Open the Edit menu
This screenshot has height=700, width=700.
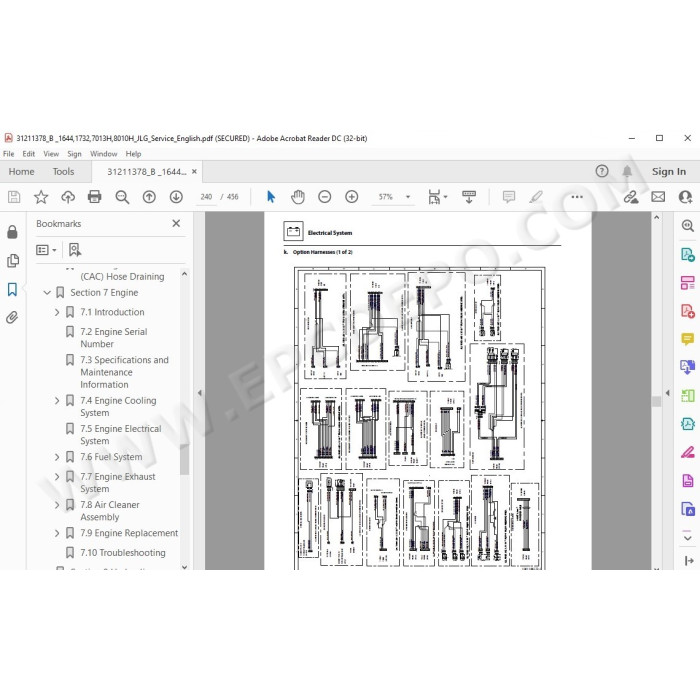[x=29, y=154]
